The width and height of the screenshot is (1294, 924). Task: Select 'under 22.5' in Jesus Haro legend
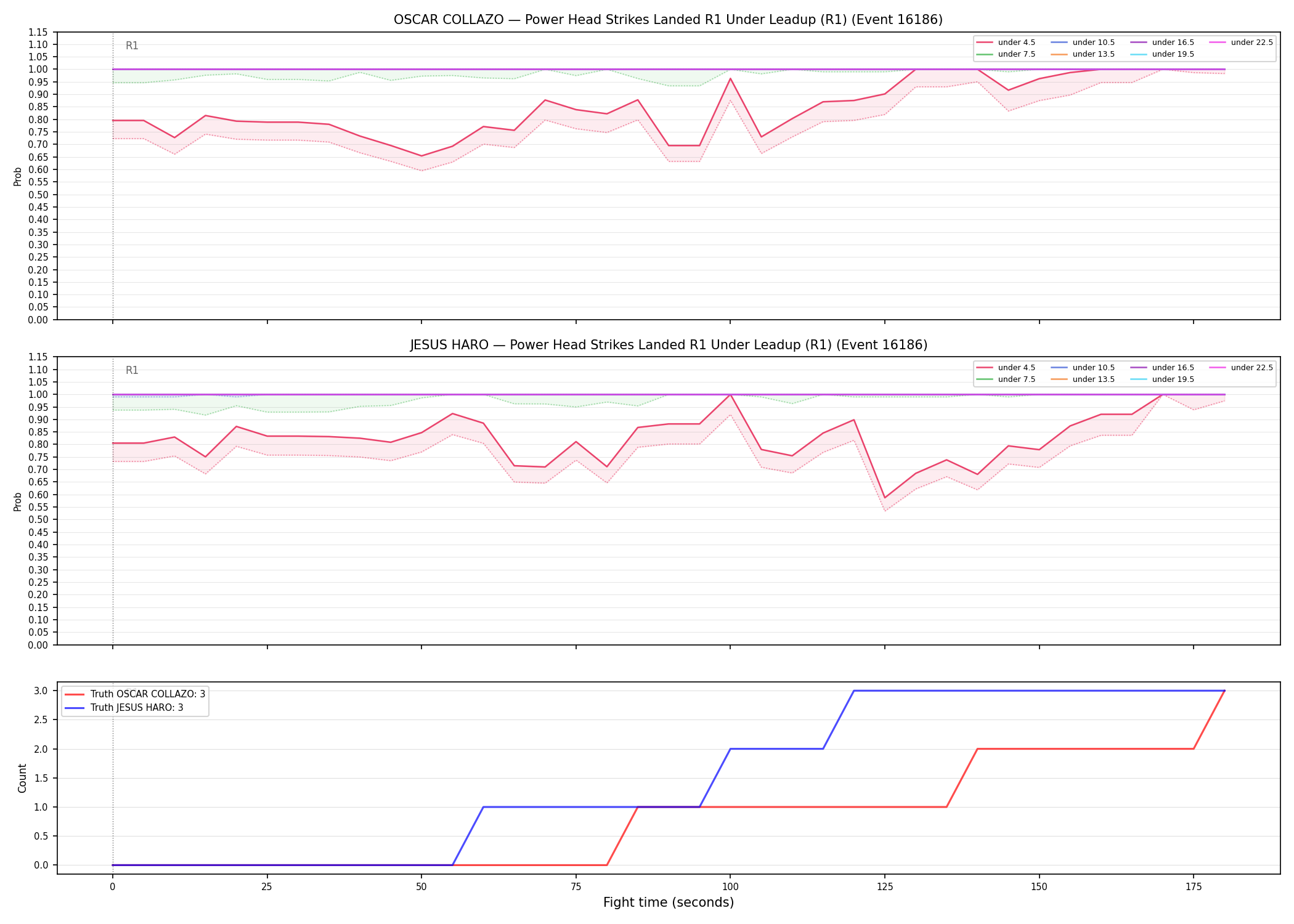click(1241, 368)
